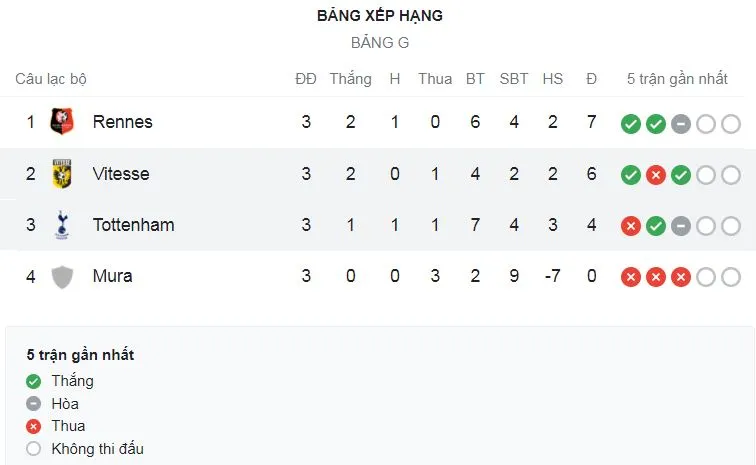Click Tottenham's first red loss icon

coord(630,226)
